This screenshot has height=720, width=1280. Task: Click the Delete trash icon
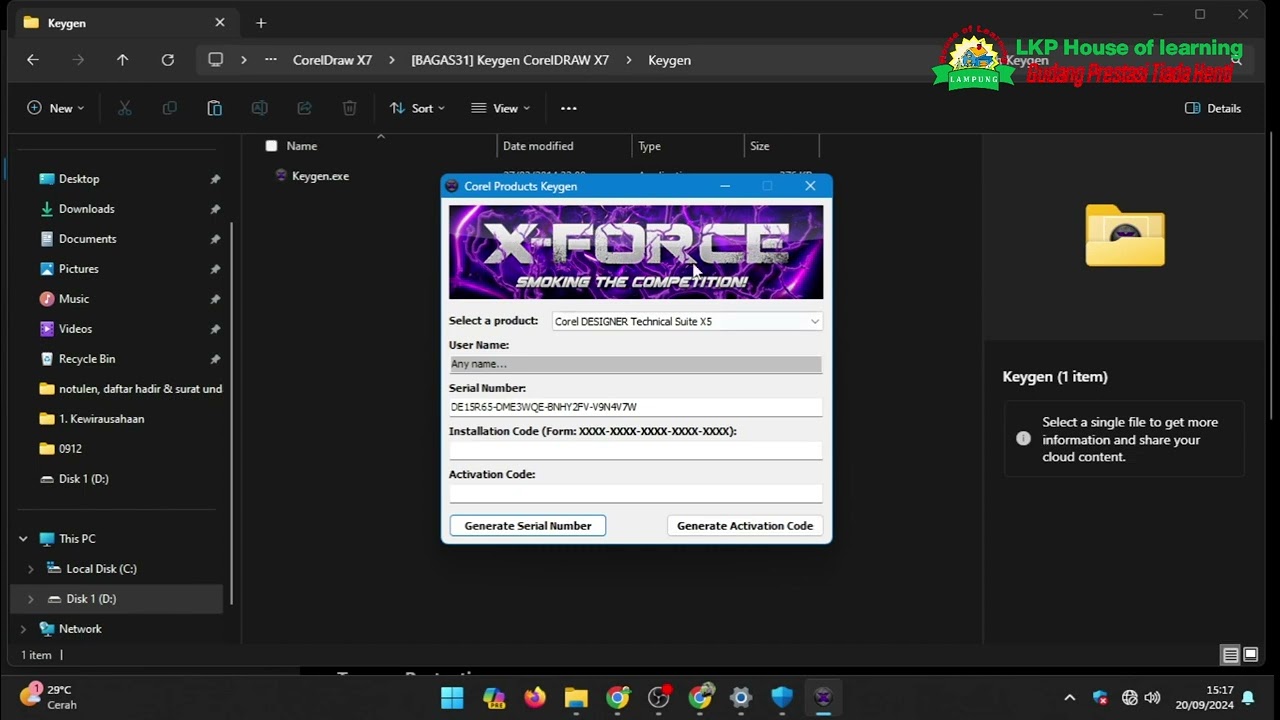click(x=349, y=108)
